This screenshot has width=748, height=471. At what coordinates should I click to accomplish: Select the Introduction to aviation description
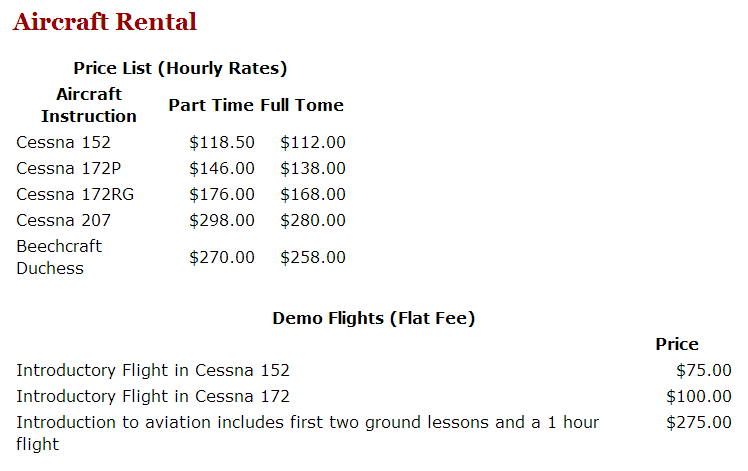pos(307,433)
